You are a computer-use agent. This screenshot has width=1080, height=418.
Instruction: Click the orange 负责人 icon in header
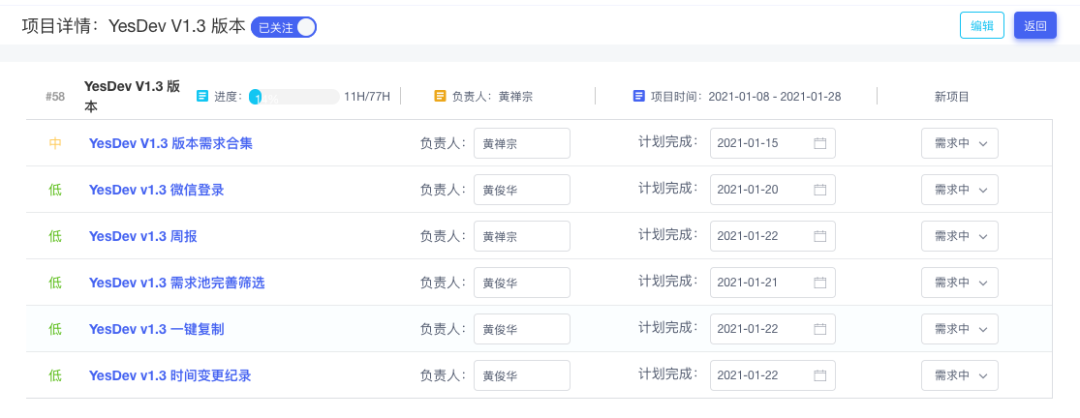coord(439,96)
